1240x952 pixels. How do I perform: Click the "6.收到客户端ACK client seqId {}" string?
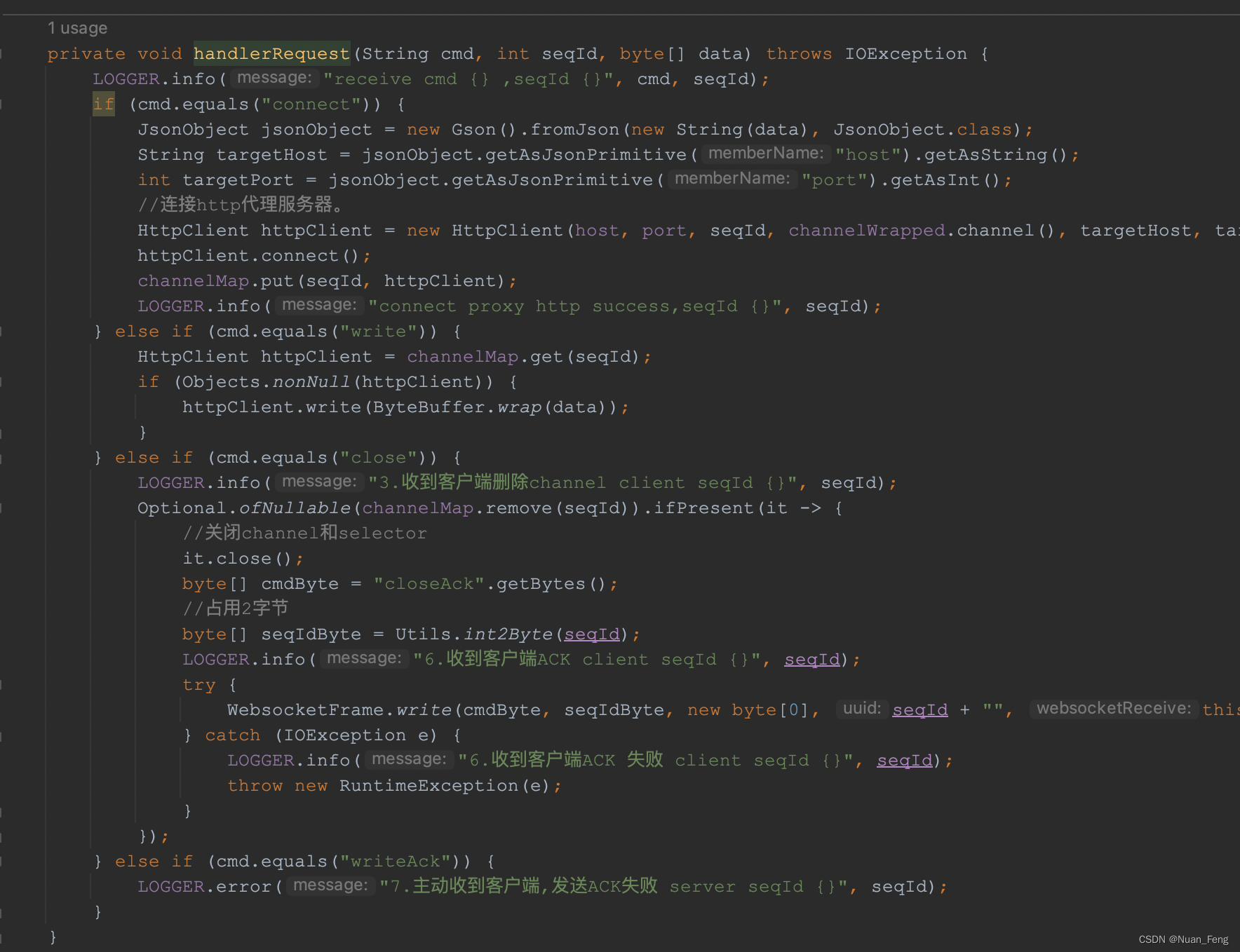tap(588, 660)
